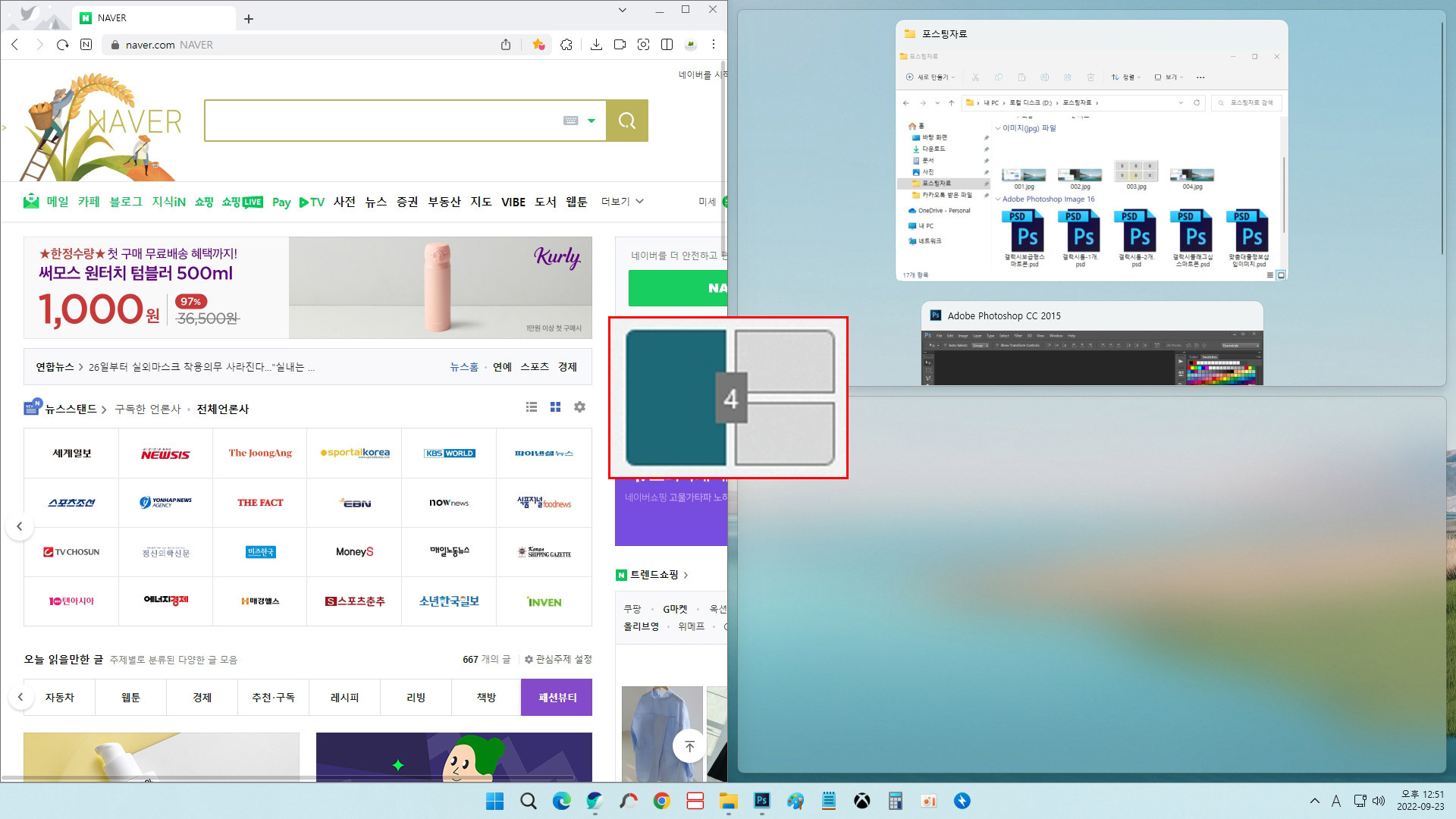Select the 패션뷰티 tab on Naver
Image resolution: width=1456 pixels, height=819 pixels.
(x=556, y=697)
